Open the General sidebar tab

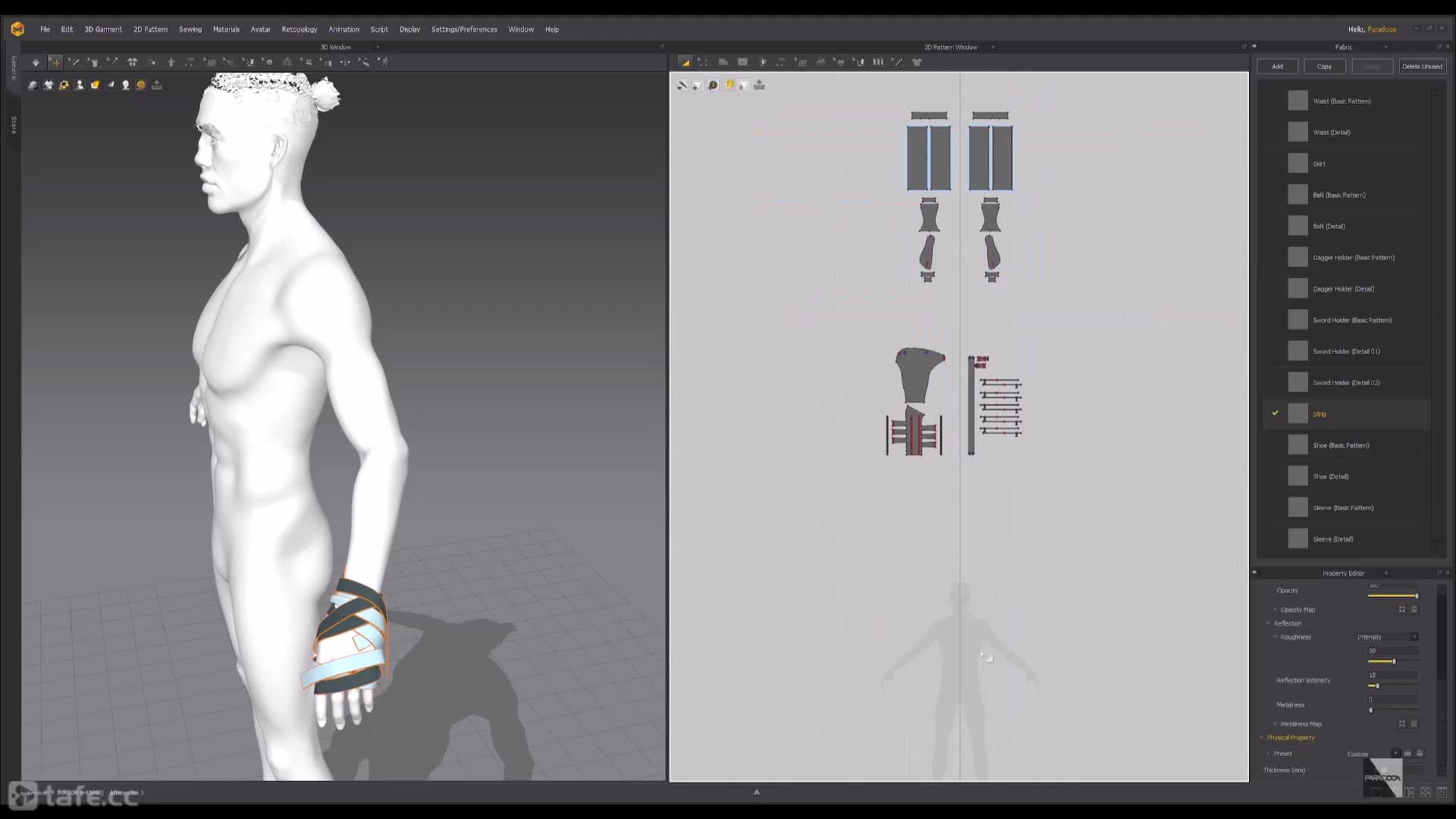click(x=14, y=67)
